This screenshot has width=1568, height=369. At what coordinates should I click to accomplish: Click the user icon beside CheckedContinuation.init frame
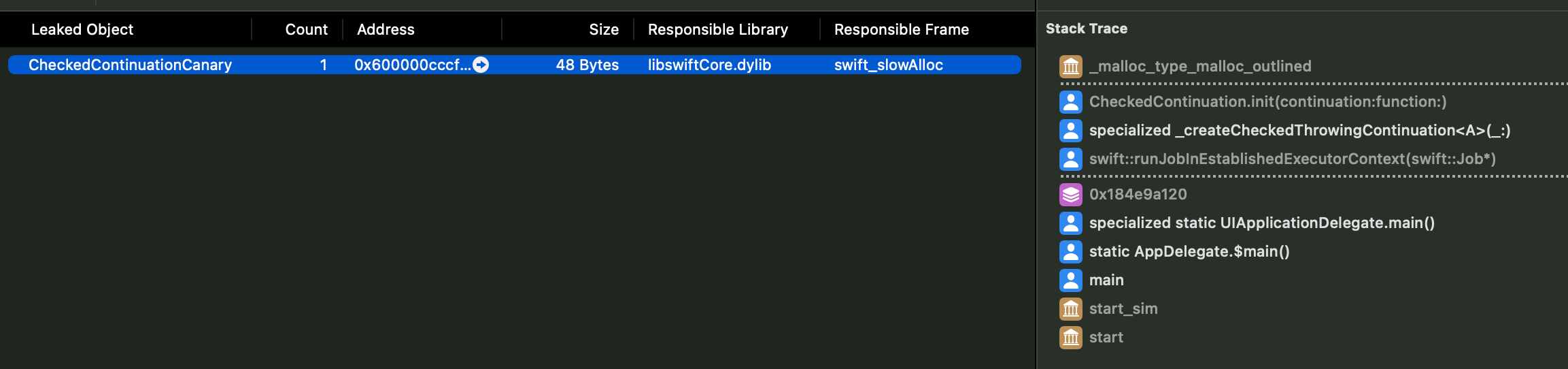click(x=1071, y=101)
